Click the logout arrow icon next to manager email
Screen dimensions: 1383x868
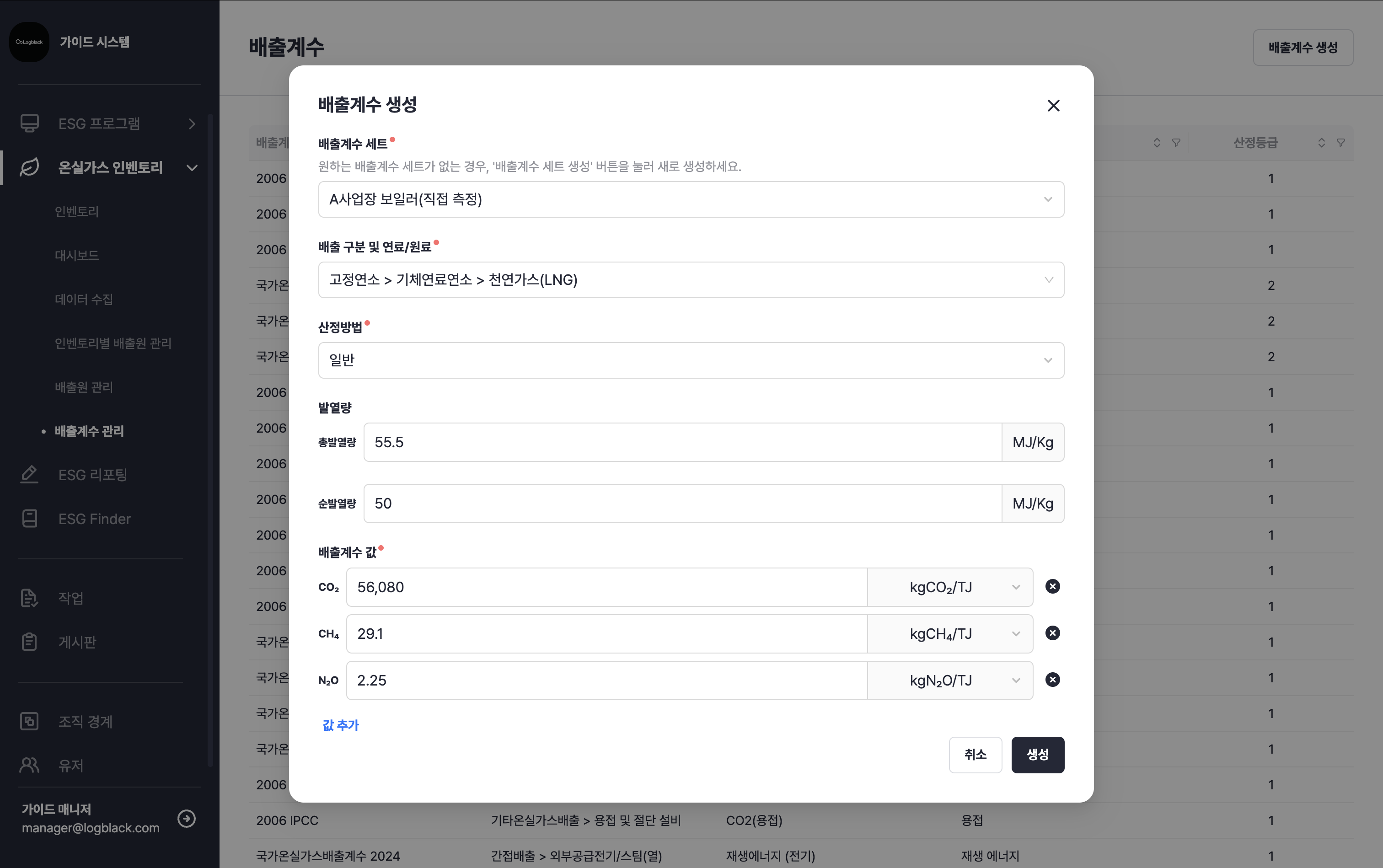tap(187, 818)
